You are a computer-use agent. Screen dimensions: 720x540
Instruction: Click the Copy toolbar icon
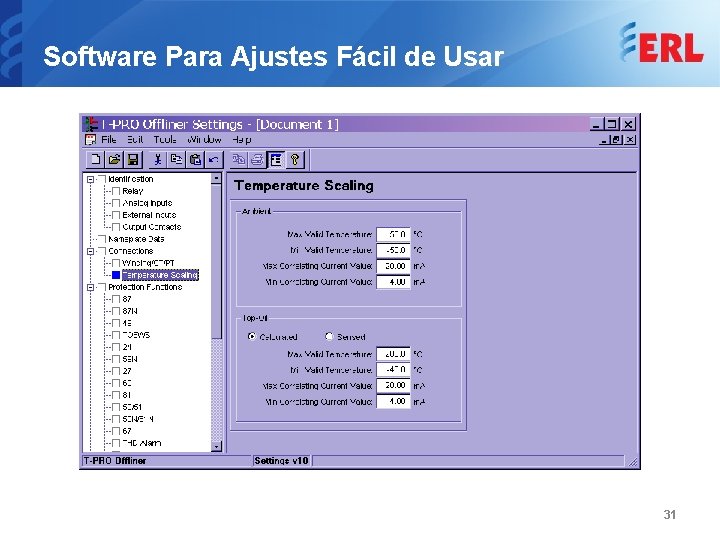tap(176, 159)
